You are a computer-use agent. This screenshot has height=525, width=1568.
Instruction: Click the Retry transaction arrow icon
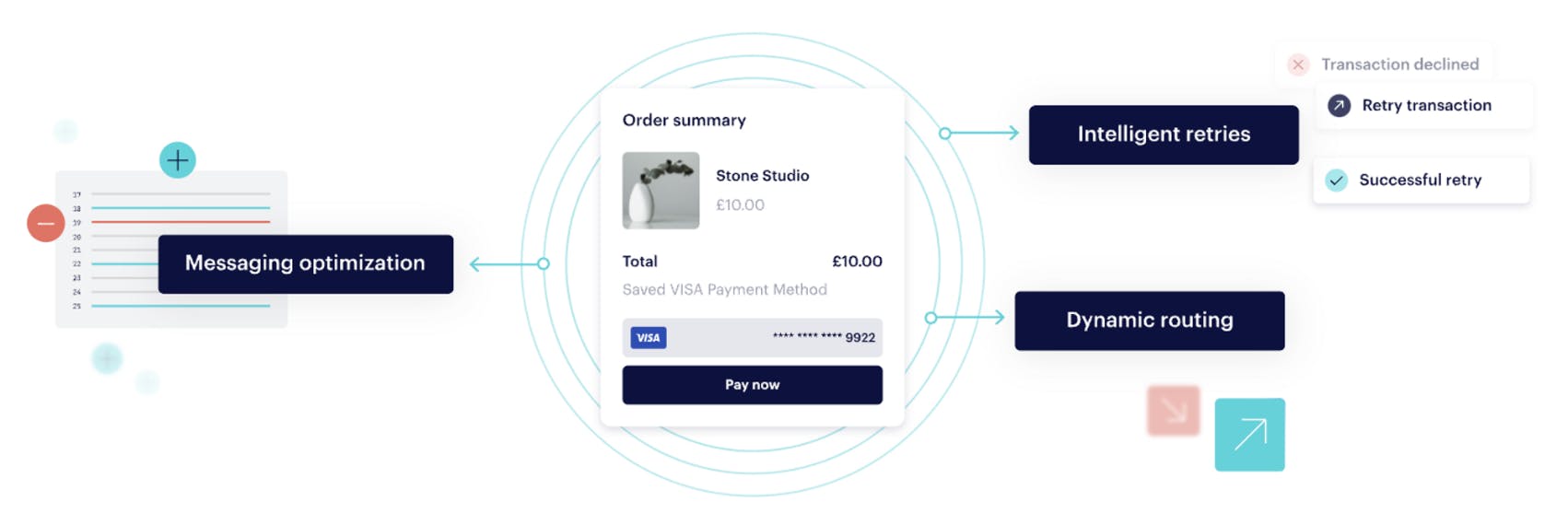coord(1339,106)
